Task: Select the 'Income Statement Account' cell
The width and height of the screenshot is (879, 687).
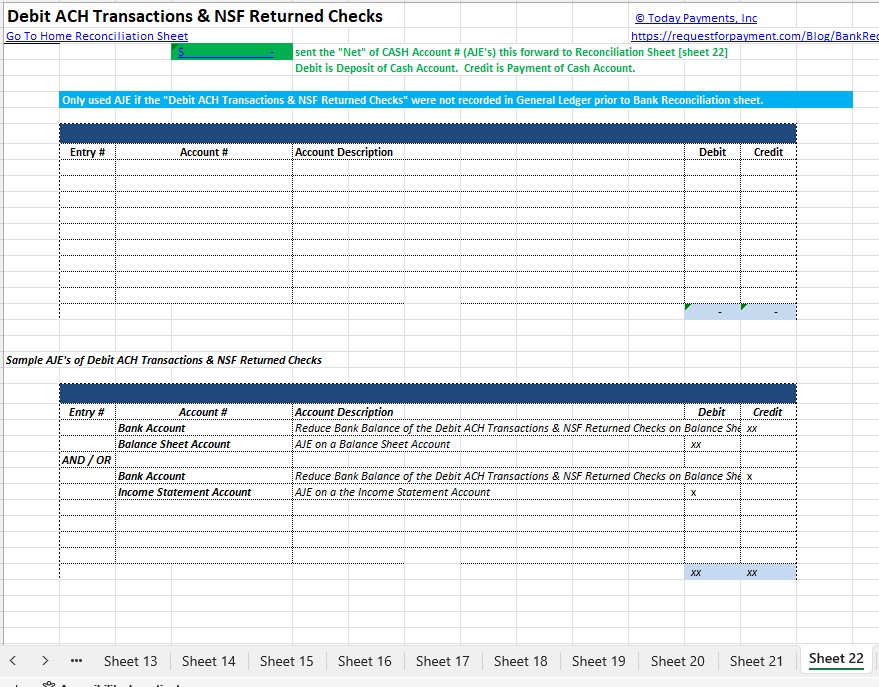Action: point(204,492)
